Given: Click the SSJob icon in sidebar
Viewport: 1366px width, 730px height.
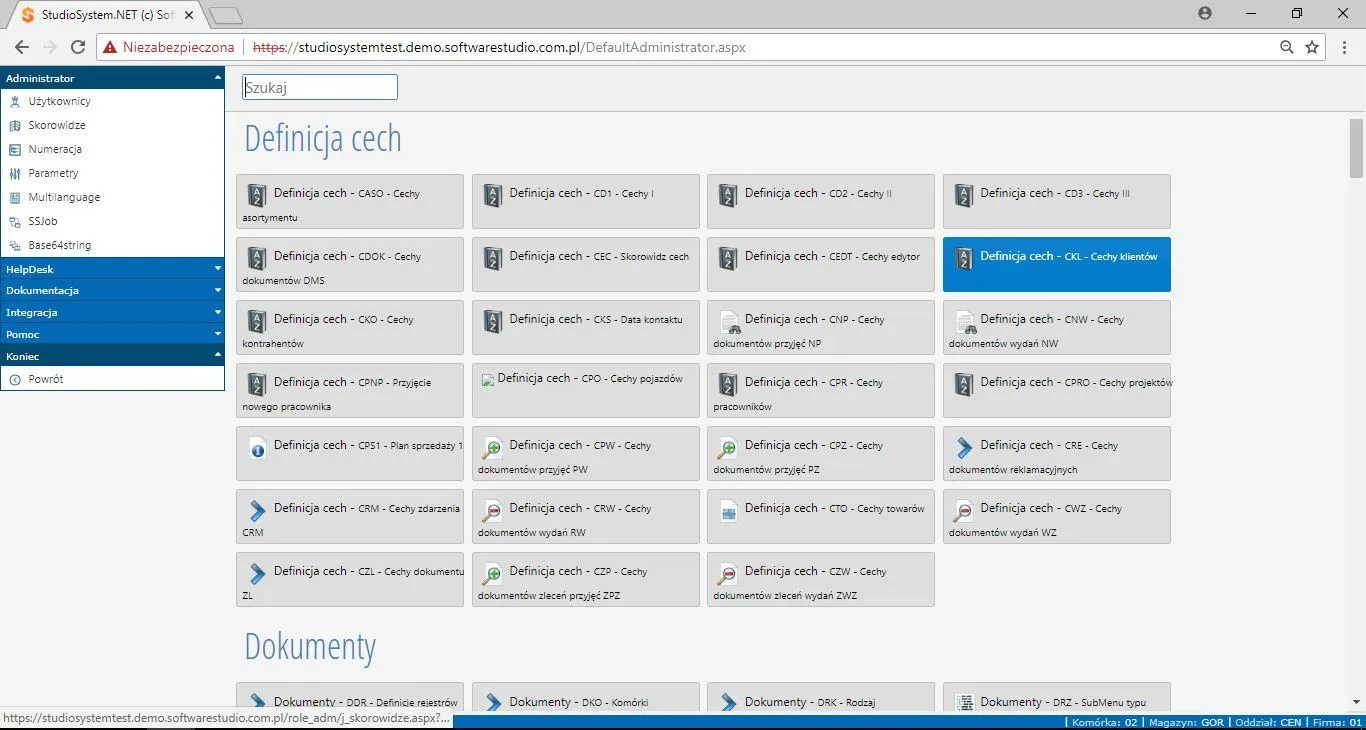Looking at the screenshot, I should coord(15,221).
